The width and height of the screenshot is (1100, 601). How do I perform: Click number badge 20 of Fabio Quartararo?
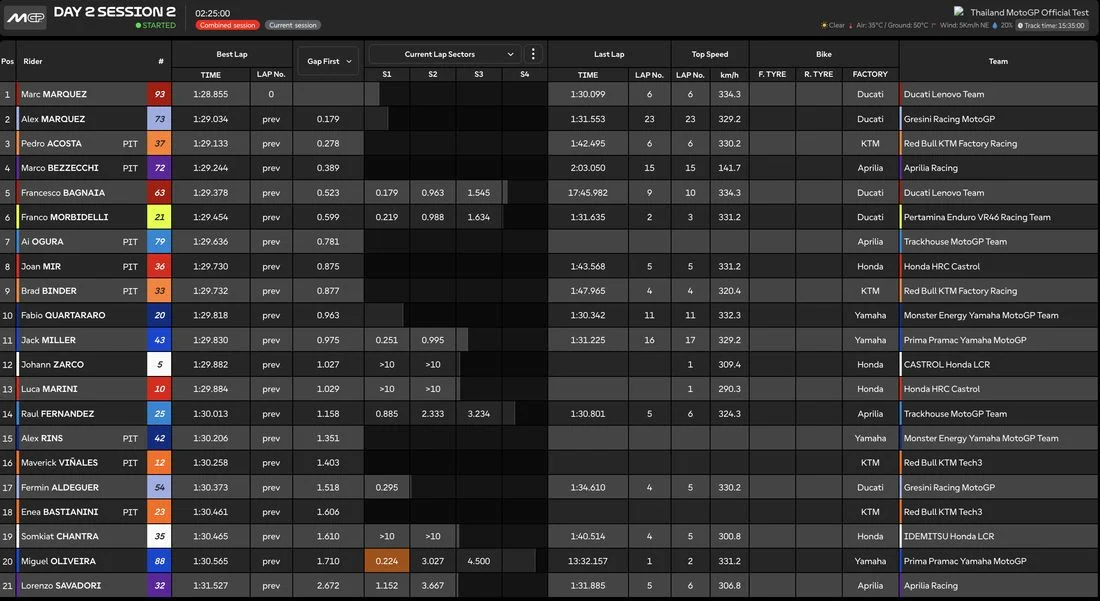point(159,315)
